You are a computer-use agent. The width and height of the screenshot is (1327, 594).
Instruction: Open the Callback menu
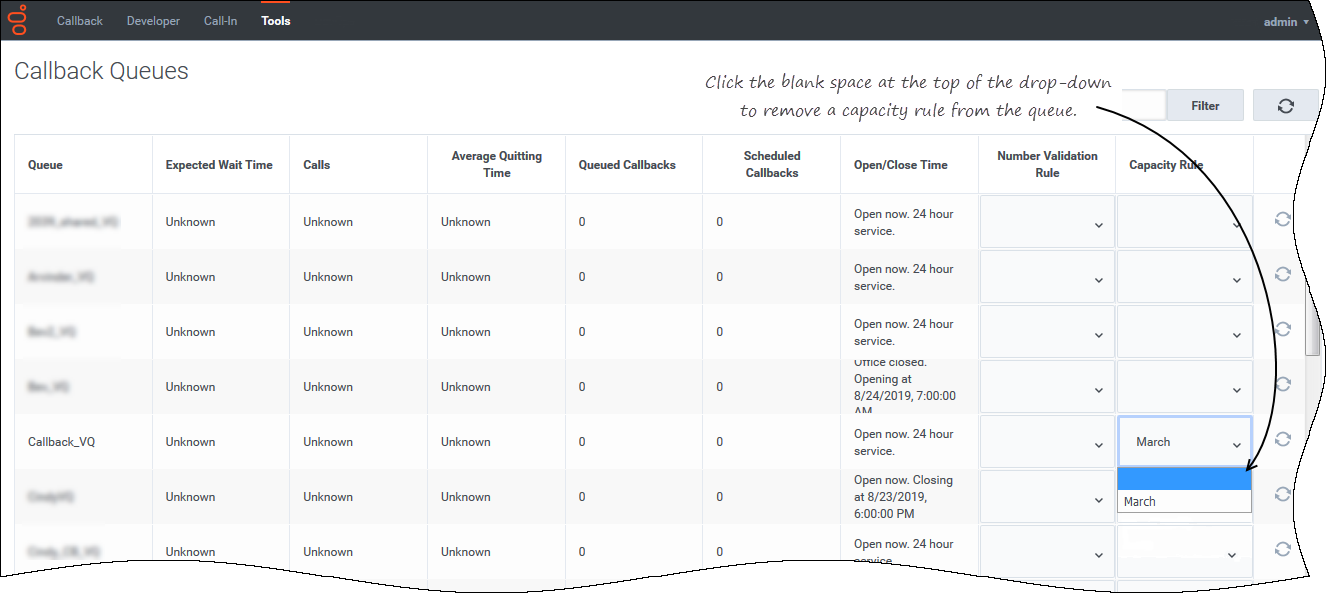click(80, 21)
